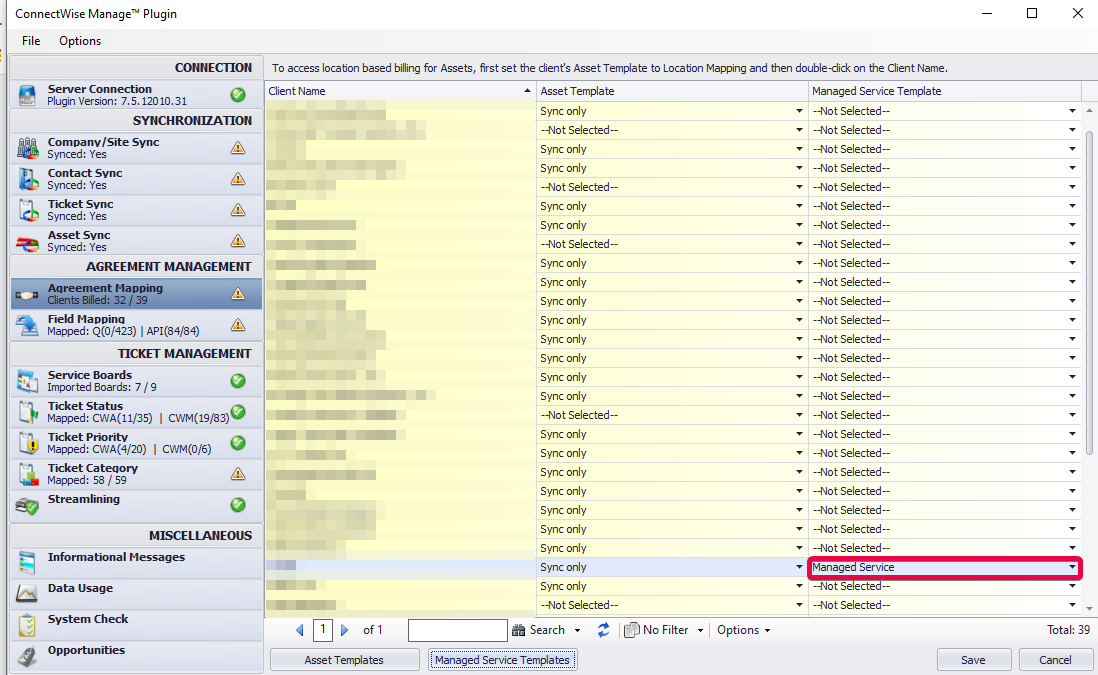Screen dimensions: 1098x675
Task: Open the File menu
Action: click(31, 41)
